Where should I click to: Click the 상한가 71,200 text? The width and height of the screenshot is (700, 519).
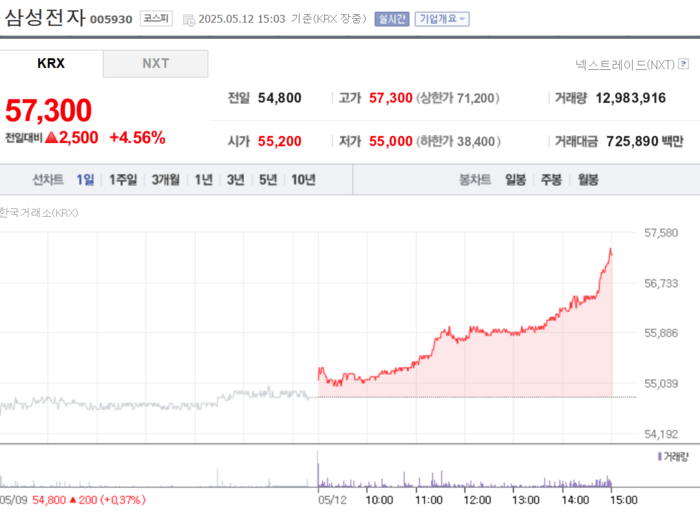(458, 98)
